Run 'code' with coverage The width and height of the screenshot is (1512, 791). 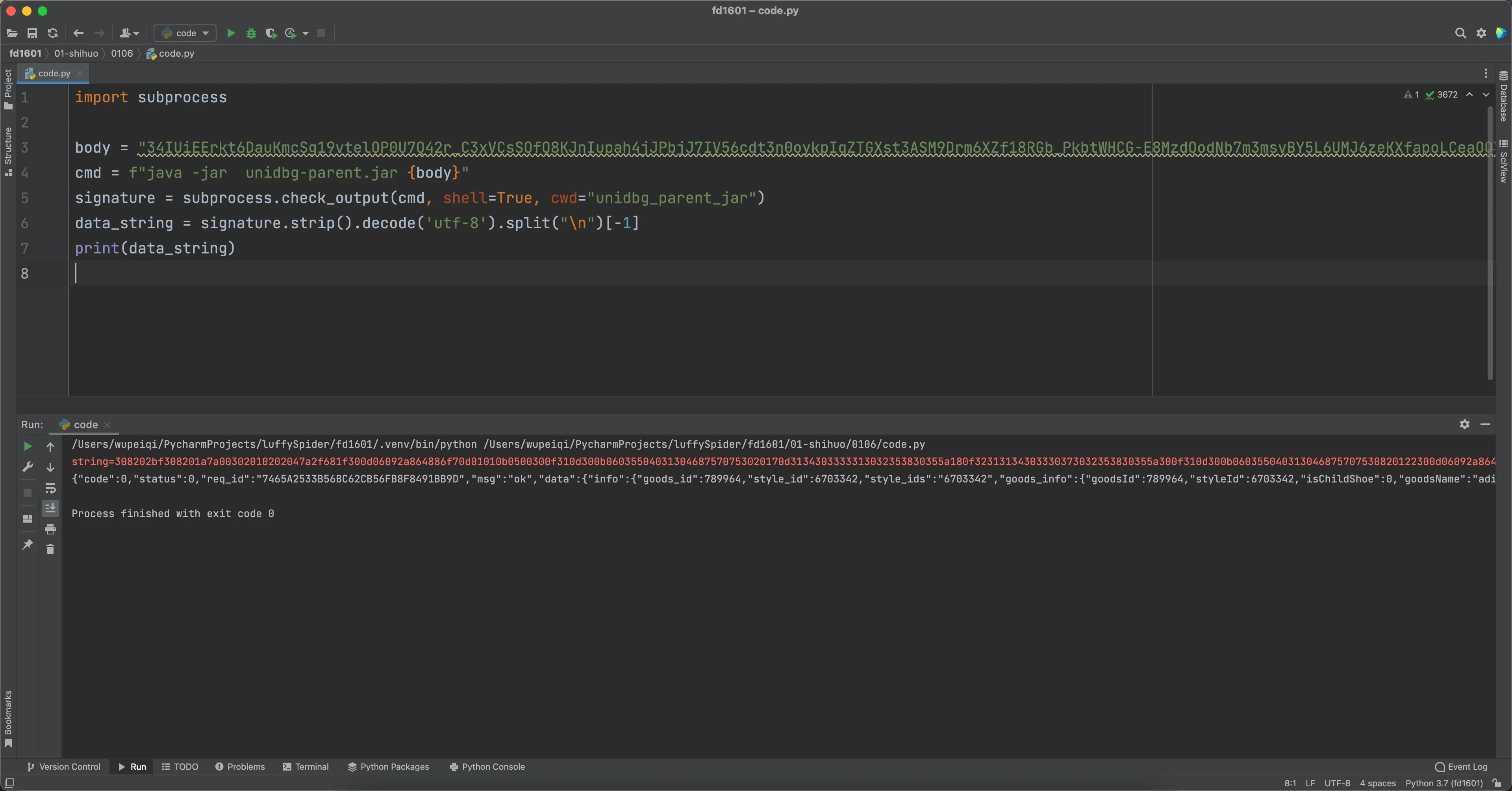[271, 33]
